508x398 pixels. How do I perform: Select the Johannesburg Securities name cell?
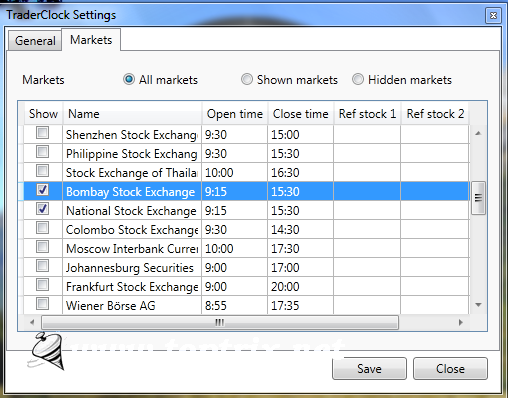point(132,267)
